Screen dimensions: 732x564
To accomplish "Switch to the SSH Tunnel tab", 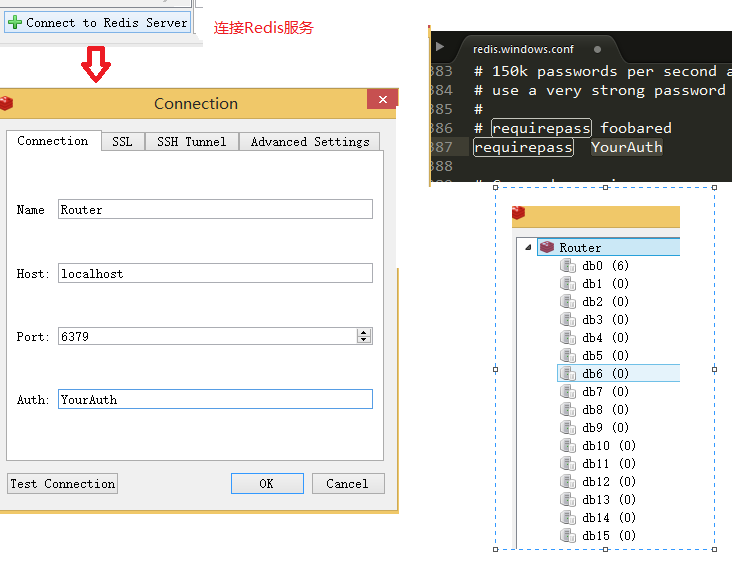I will coord(191,141).
